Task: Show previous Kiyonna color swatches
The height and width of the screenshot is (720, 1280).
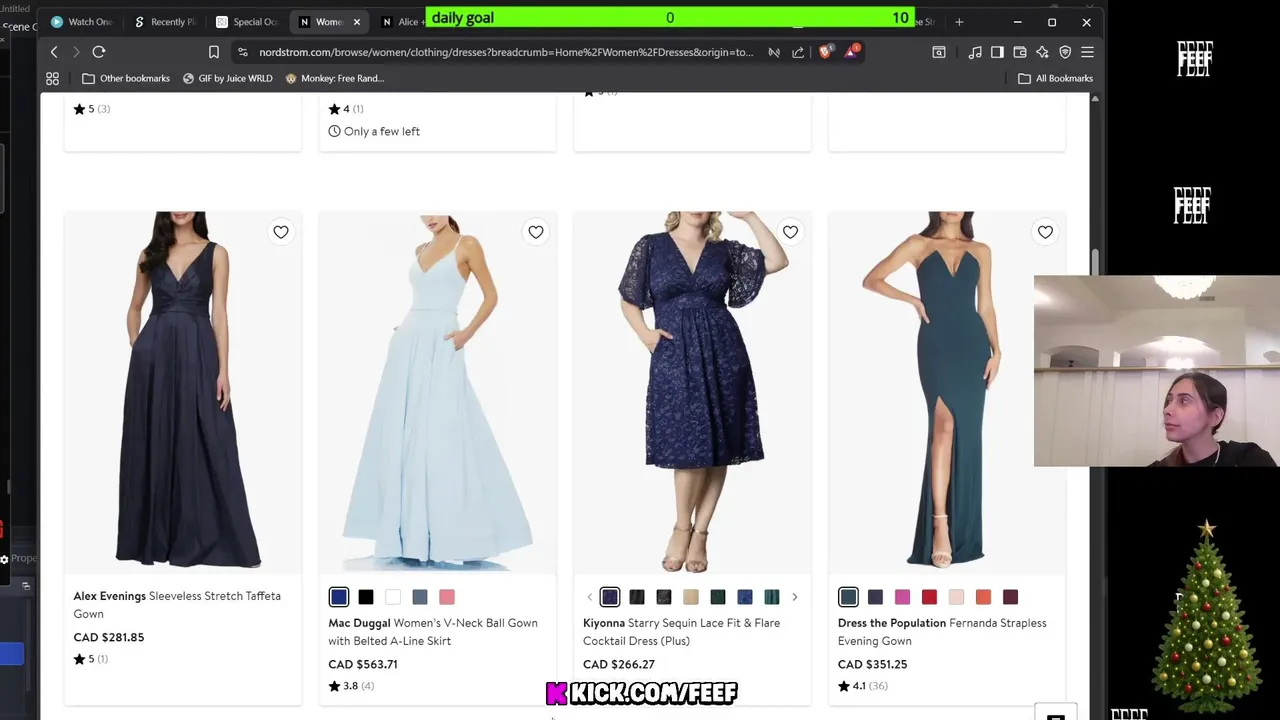Action: pos(589,597)
